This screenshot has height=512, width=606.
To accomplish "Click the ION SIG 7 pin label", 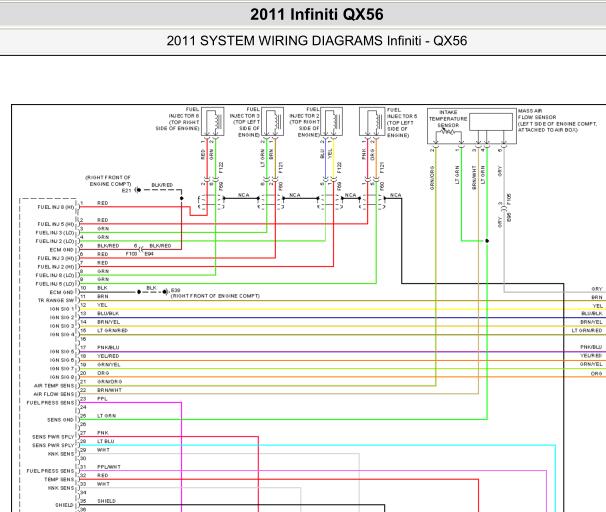I will (x=62, y=369).
